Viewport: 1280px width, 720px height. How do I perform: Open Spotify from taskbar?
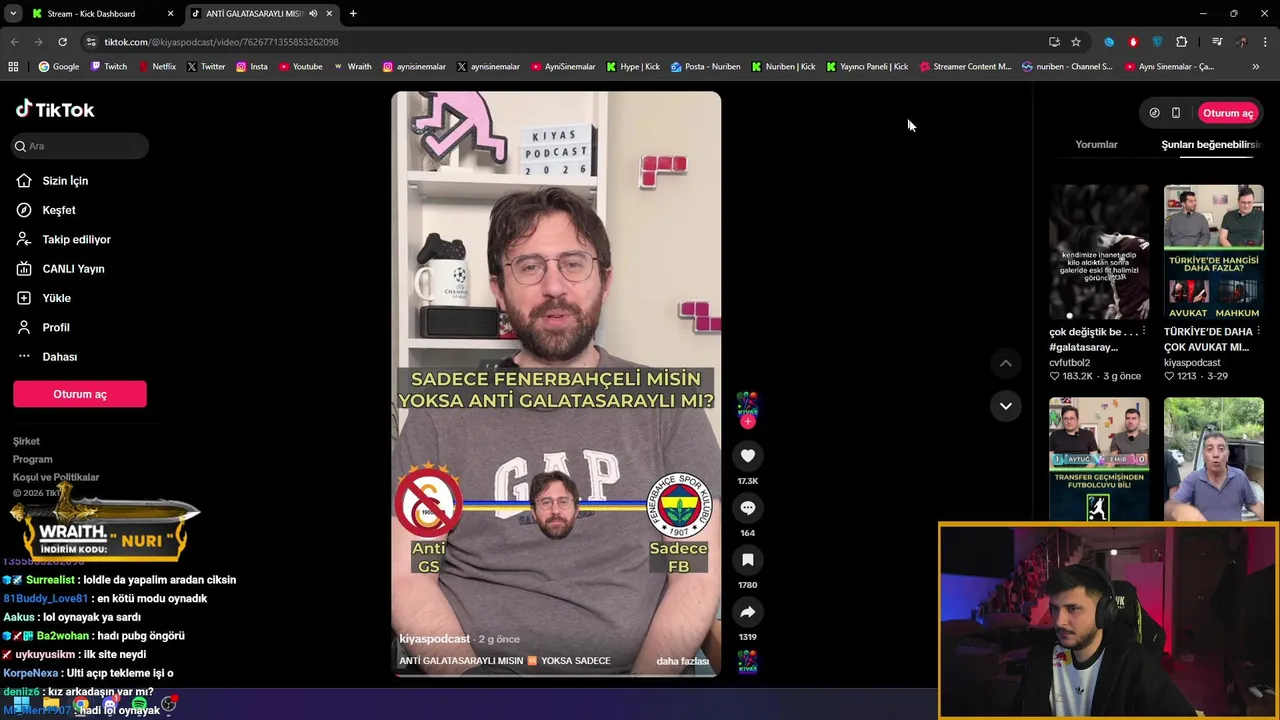click(x=139, y=705)
